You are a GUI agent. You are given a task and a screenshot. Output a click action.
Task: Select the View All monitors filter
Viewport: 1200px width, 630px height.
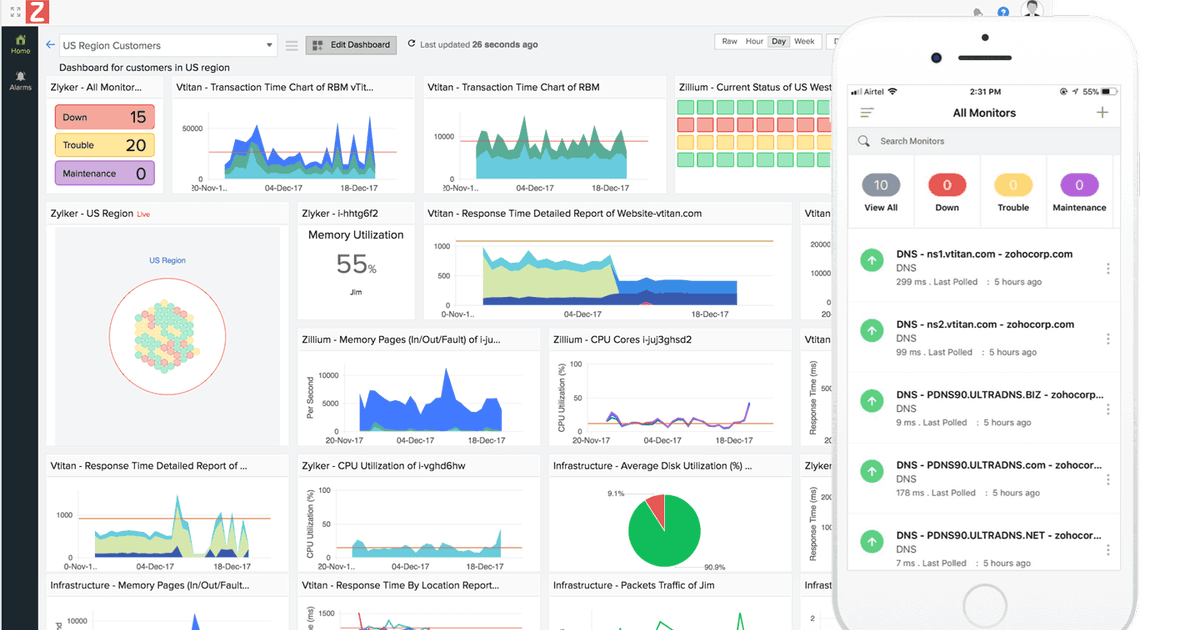(x=880, y=193)
